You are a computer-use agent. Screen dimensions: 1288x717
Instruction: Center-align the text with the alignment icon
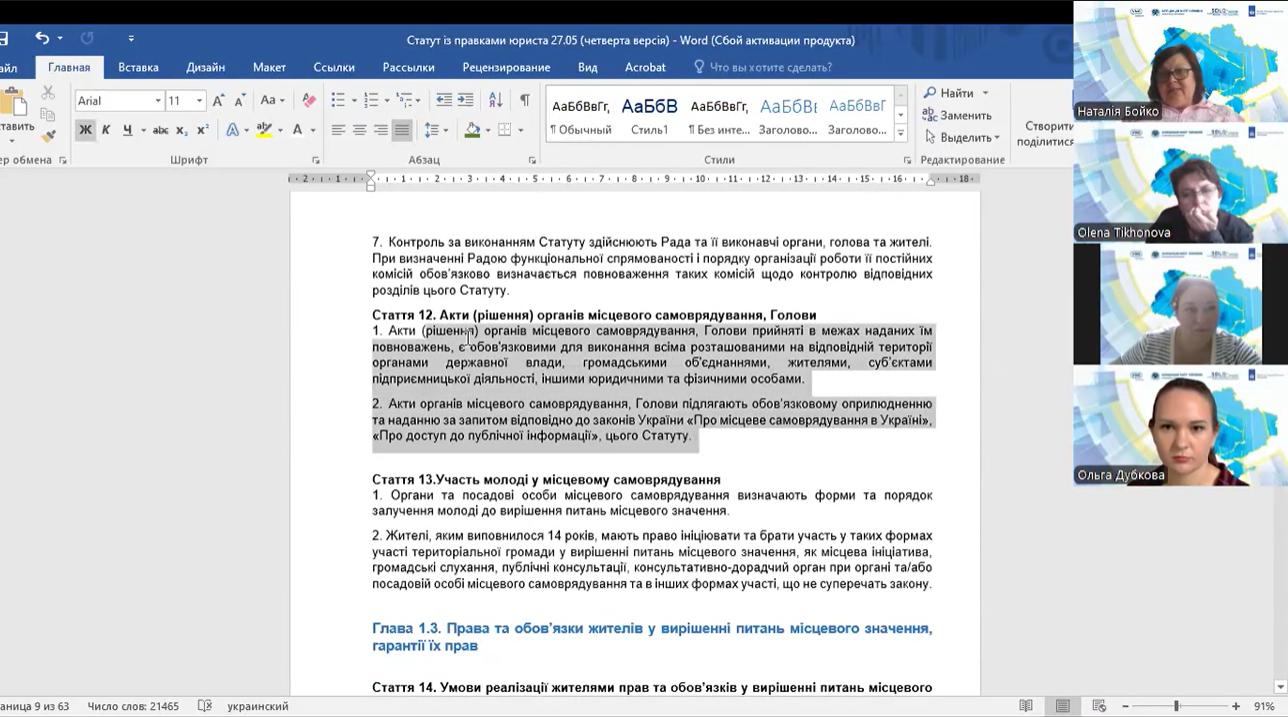(x=359, y=130)
